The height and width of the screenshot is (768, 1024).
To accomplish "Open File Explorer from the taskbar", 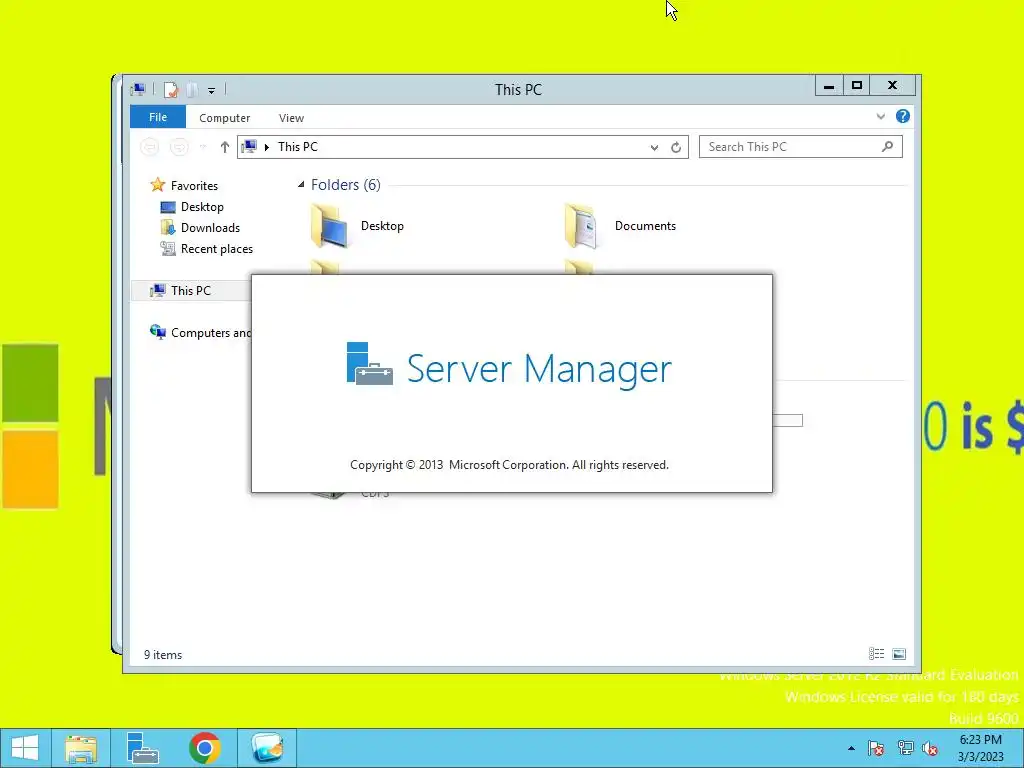I will tap(81, 748).
